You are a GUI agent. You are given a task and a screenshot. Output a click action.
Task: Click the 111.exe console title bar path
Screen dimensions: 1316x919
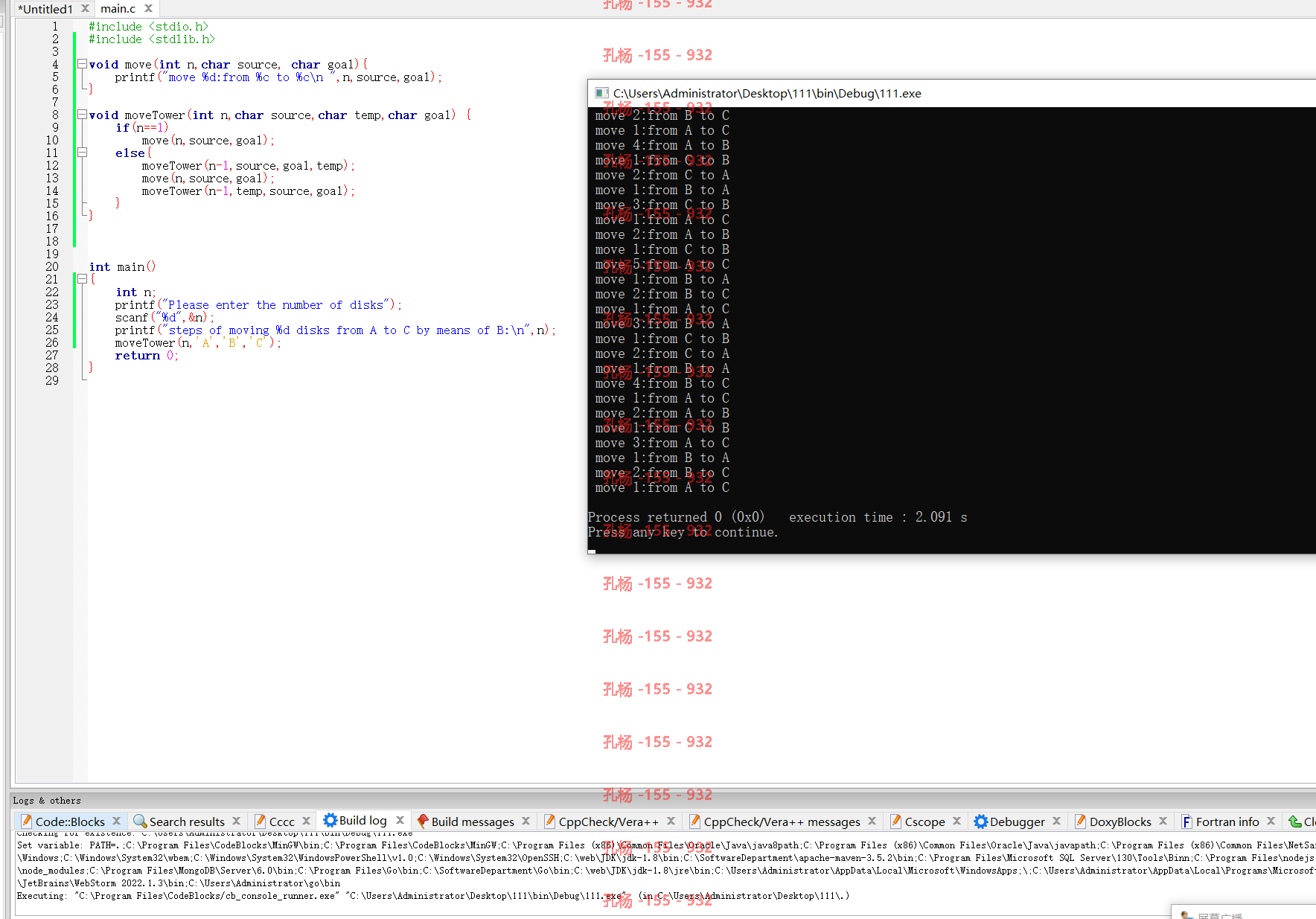click(x=767, y=93)
